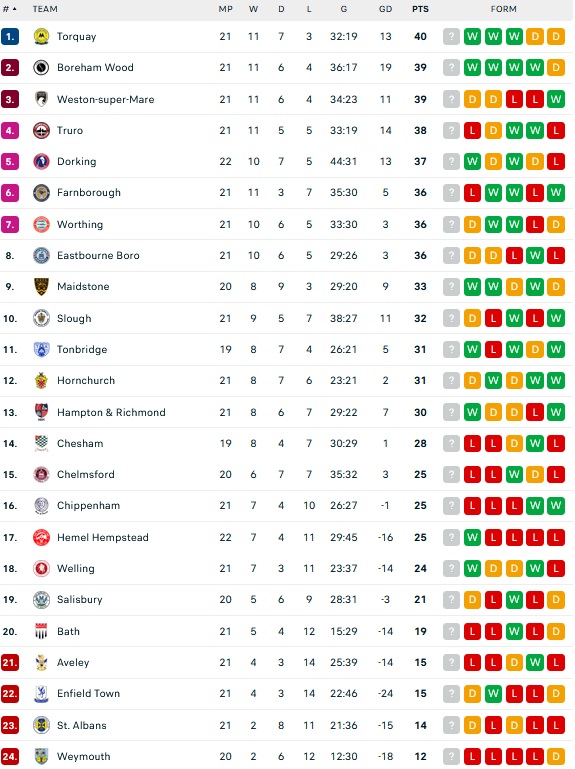Open Hemel Hempstead red club logo
Screen dimensions: 575x769
click(41, 538)
